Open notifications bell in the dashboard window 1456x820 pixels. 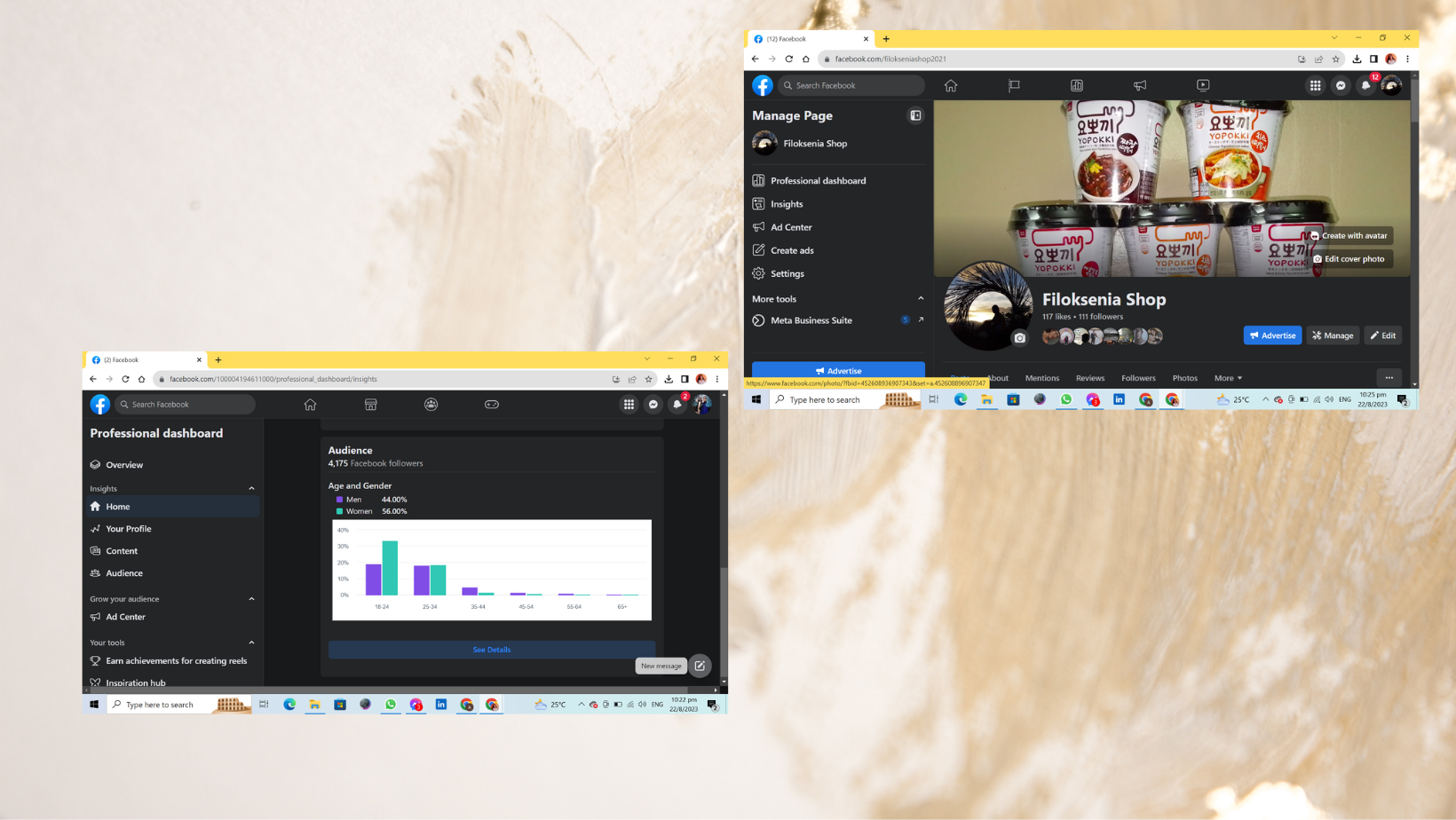coord(677,405)
